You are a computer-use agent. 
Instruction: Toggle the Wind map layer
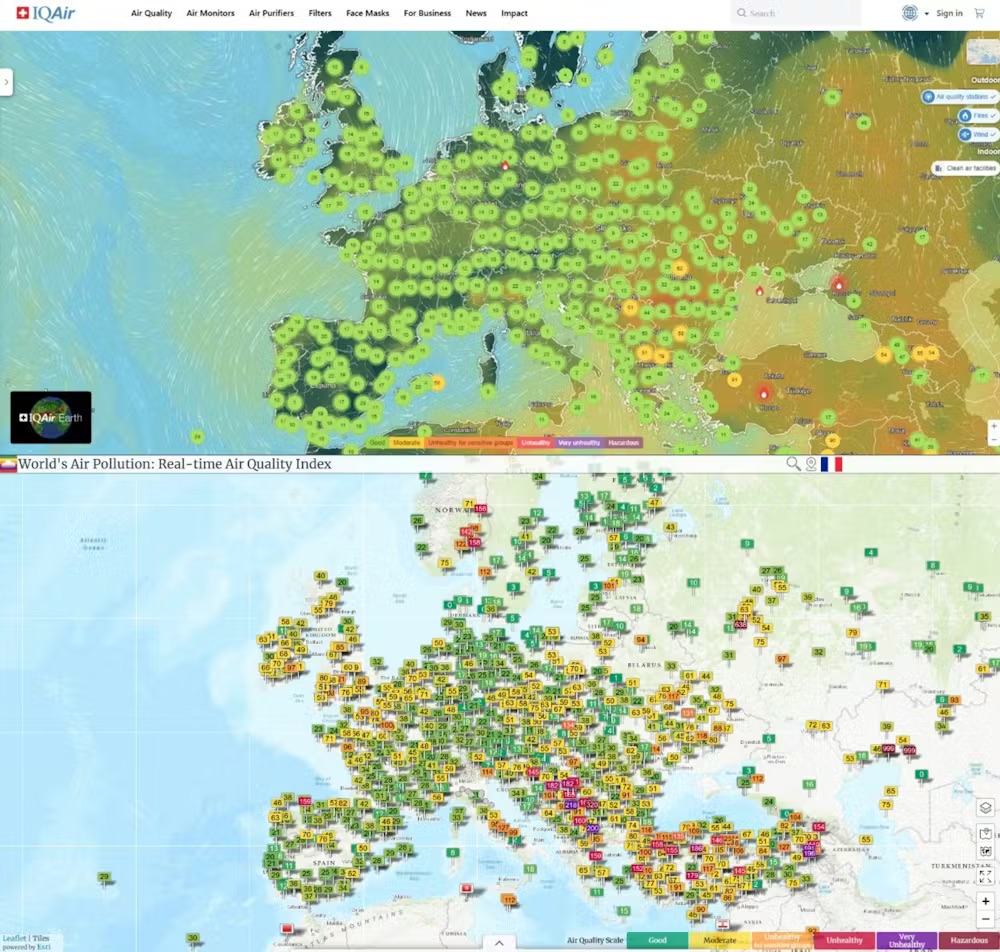(979, 134)
